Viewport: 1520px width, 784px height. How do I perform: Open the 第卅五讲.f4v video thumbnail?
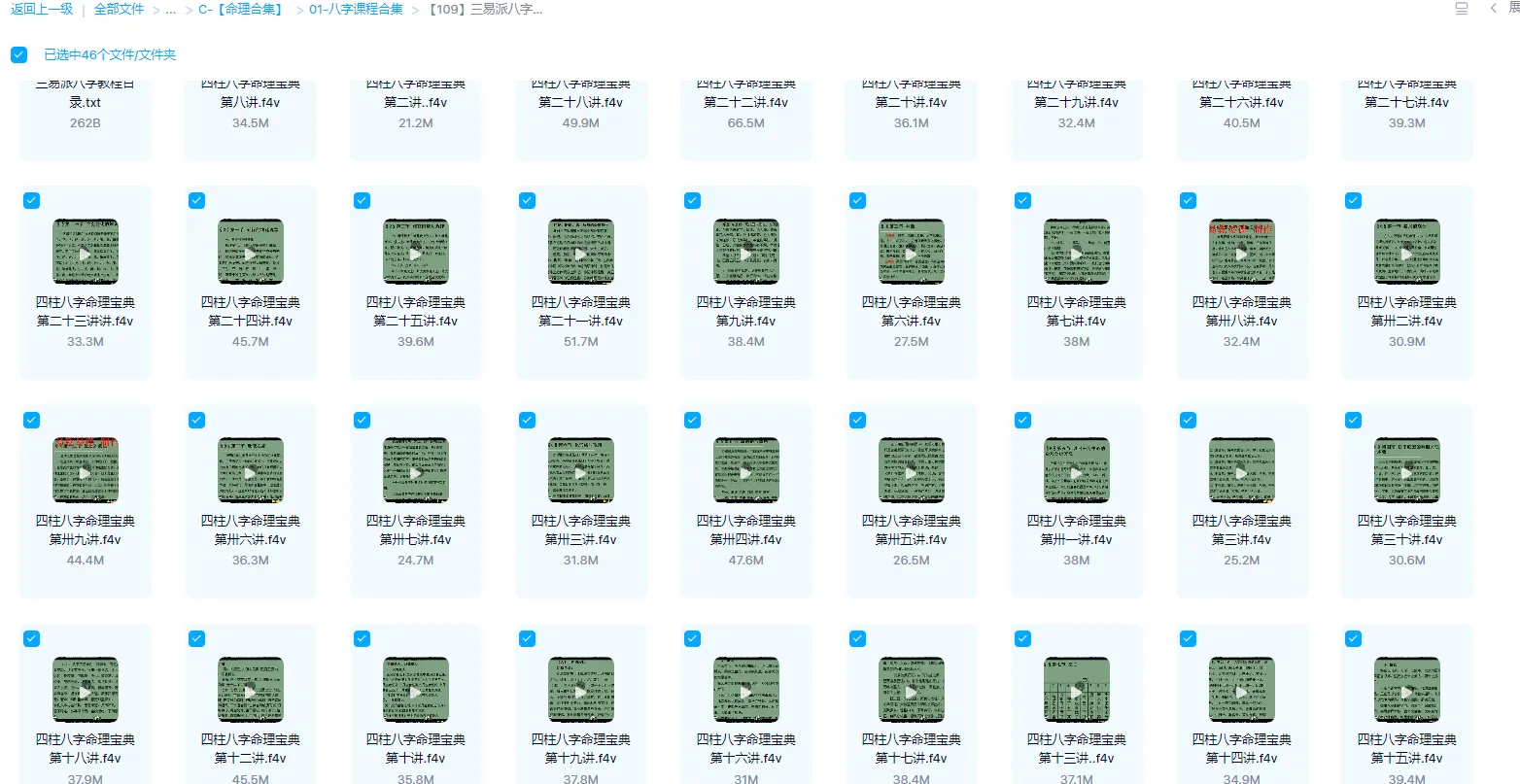point(912,470)
